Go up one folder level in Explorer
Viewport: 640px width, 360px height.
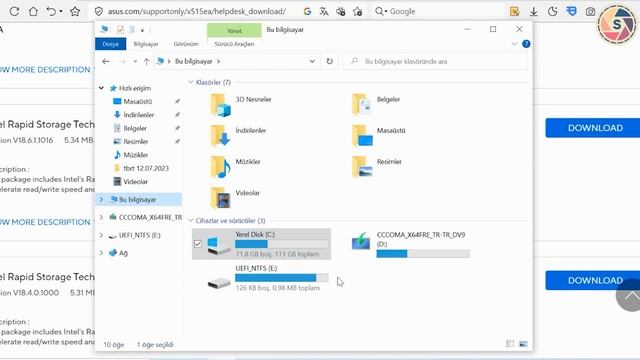pos(147,61)
